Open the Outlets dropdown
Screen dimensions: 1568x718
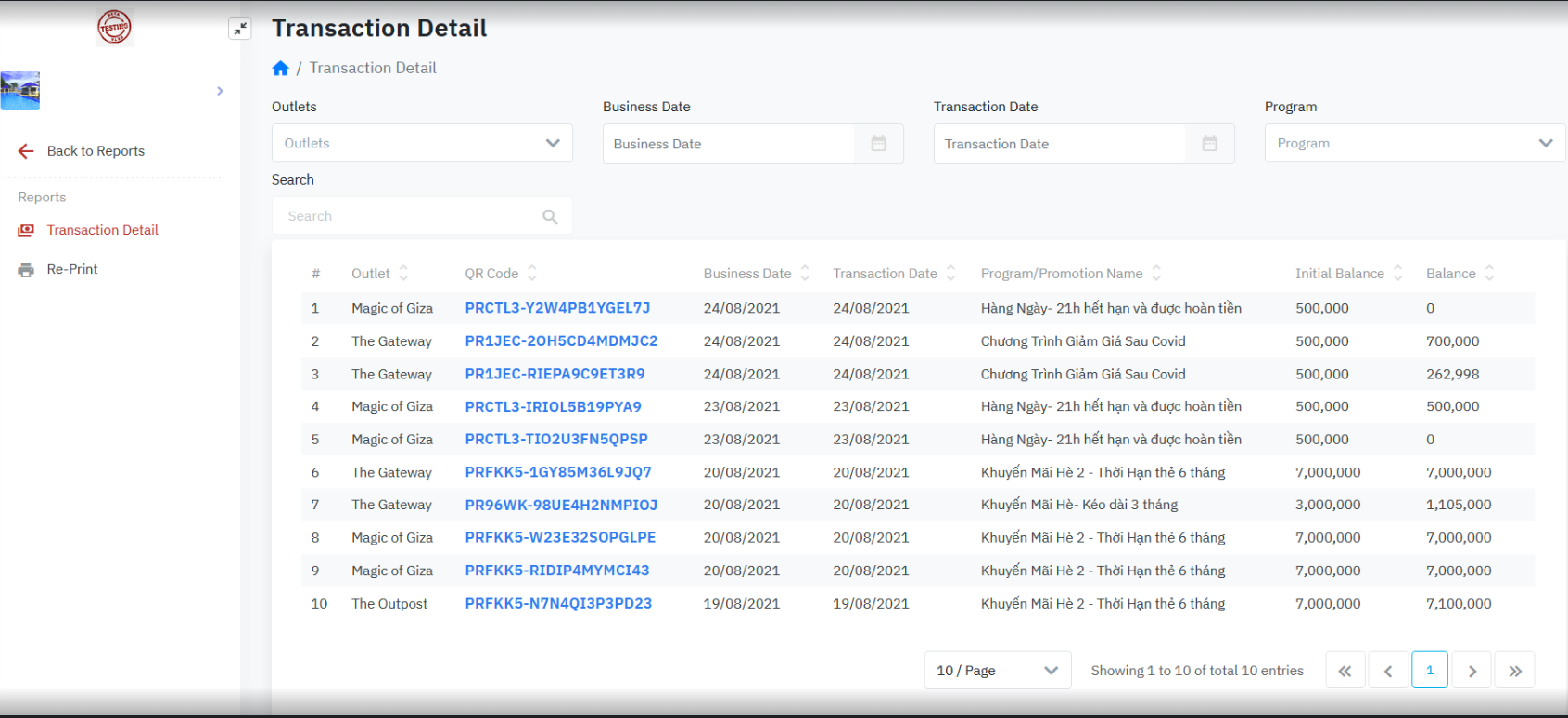422,144
